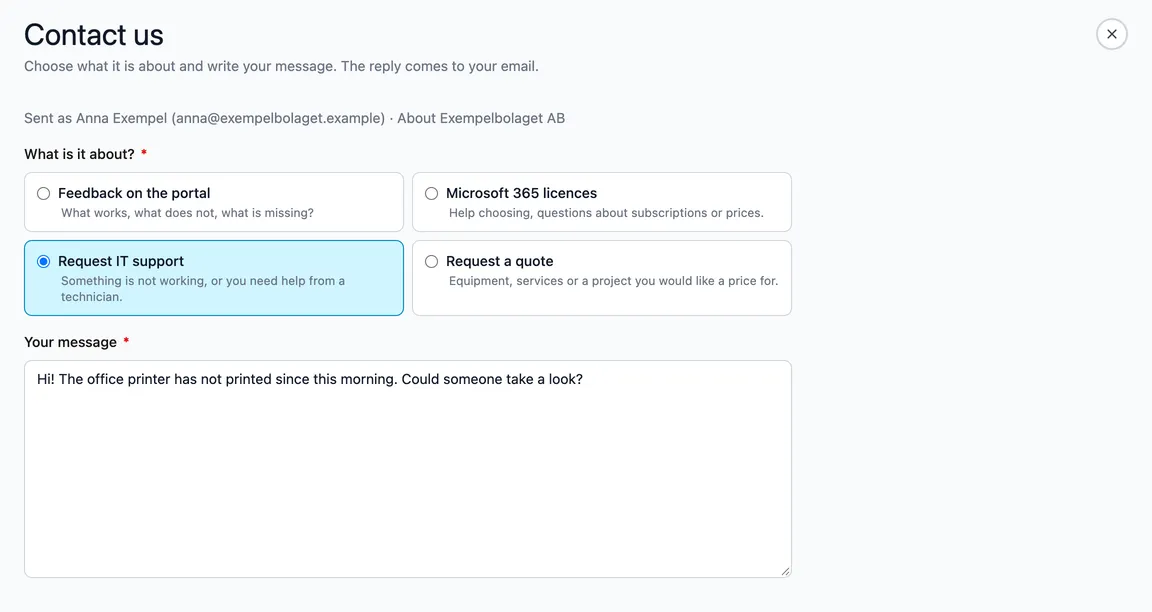Image resolution: width=1152 pixels, height=612 pixels.
Task: Click the 'What is it about?' label
Action: [79, 154]
